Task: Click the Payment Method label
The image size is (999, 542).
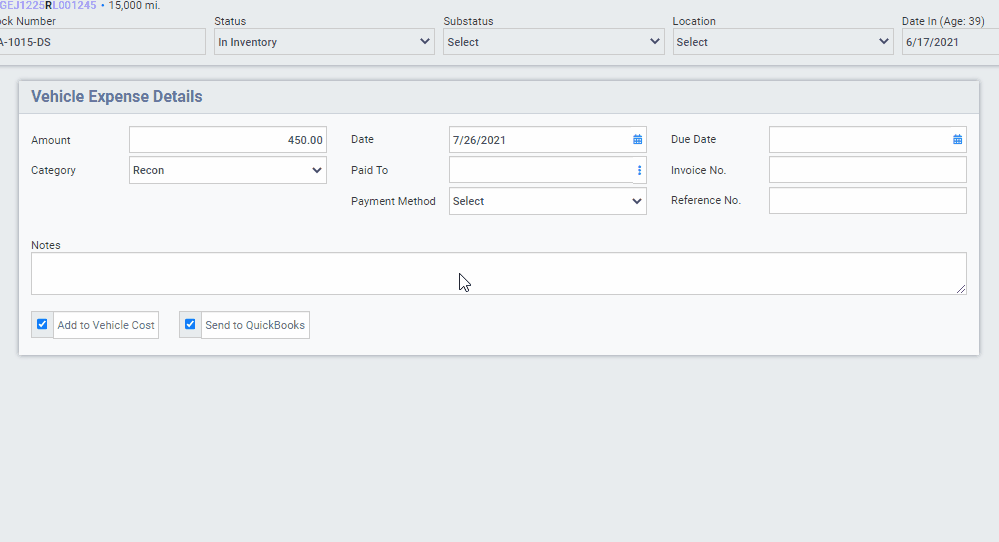Action: click(393, 201)
